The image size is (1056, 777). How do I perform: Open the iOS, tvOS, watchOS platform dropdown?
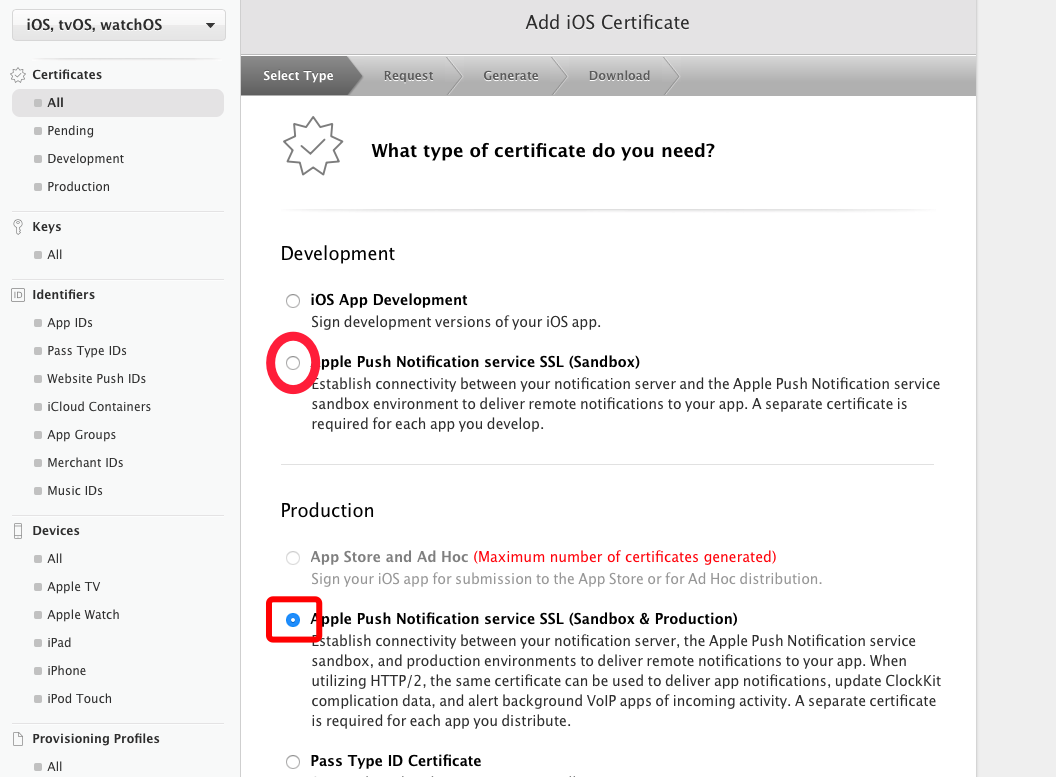[119, 25]
